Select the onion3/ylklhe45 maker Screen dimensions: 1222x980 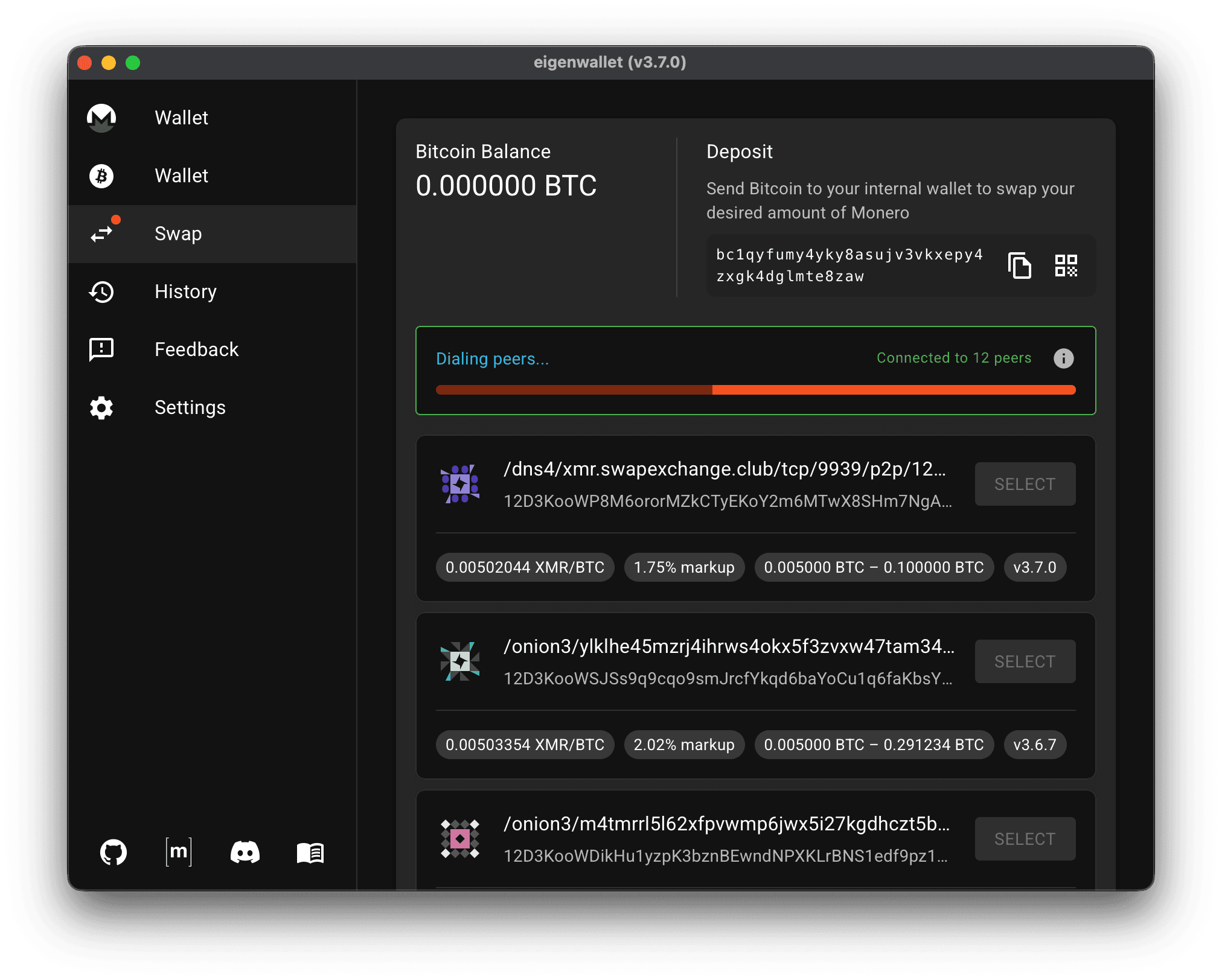click(x=1025, y=661)
